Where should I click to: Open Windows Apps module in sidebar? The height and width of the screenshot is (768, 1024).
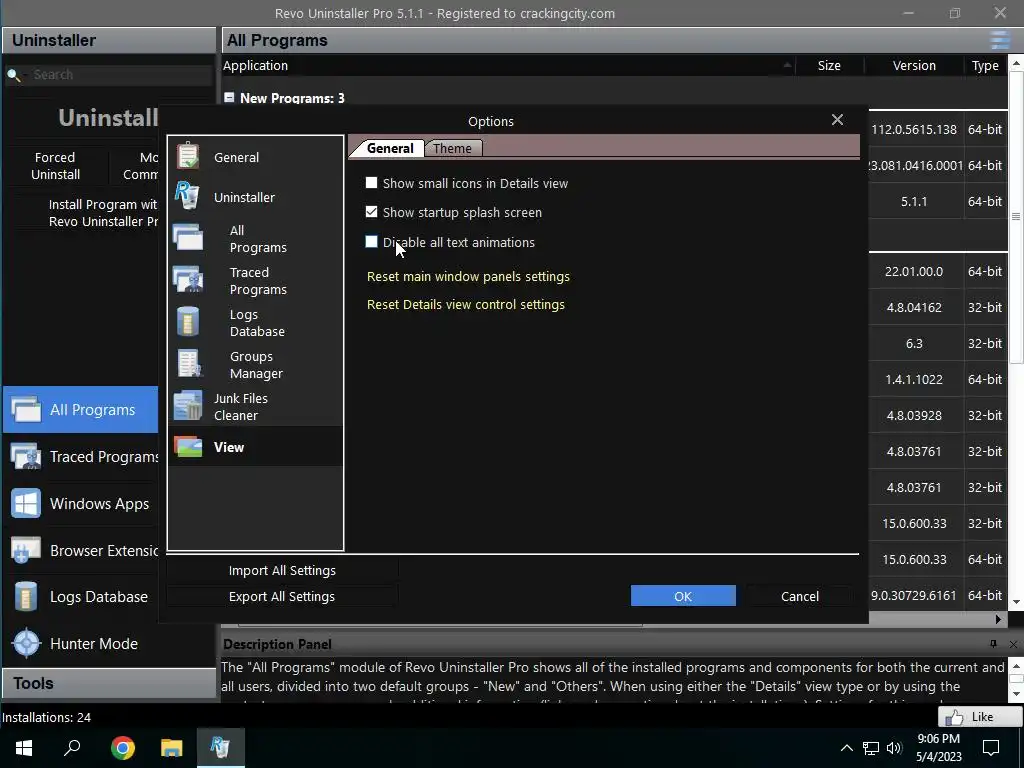80,504
